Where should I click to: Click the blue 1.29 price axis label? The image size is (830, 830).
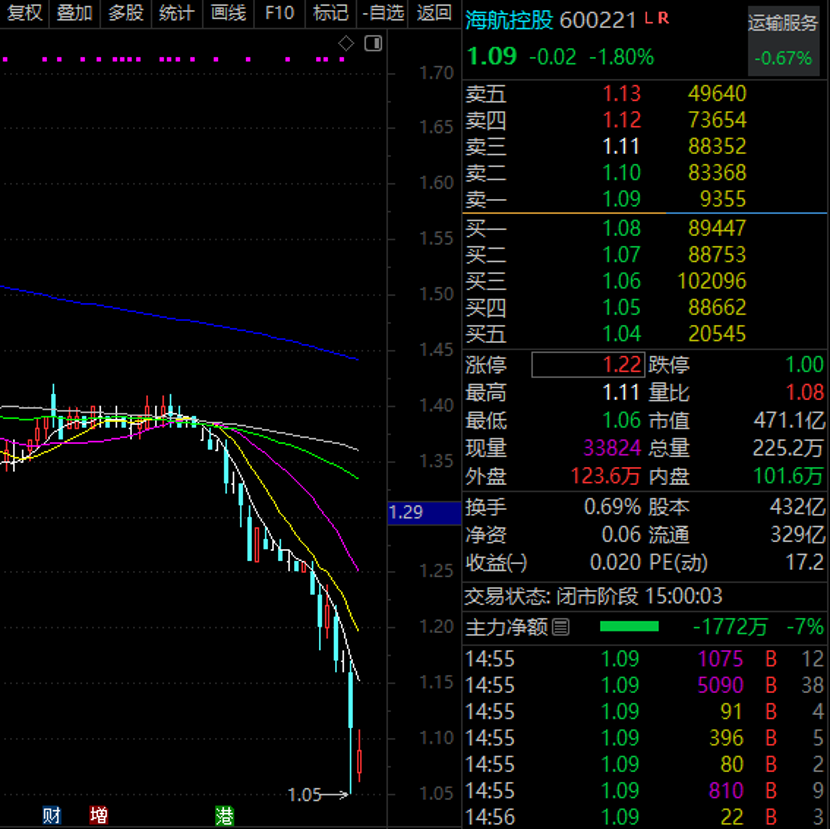(424, 512)
